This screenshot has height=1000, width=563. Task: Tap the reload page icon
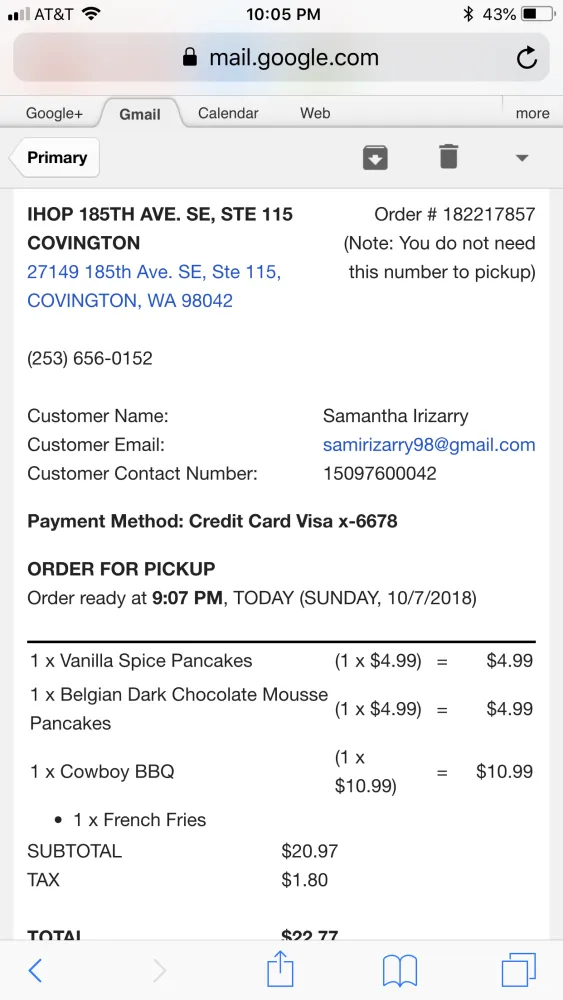click(527, 58)
